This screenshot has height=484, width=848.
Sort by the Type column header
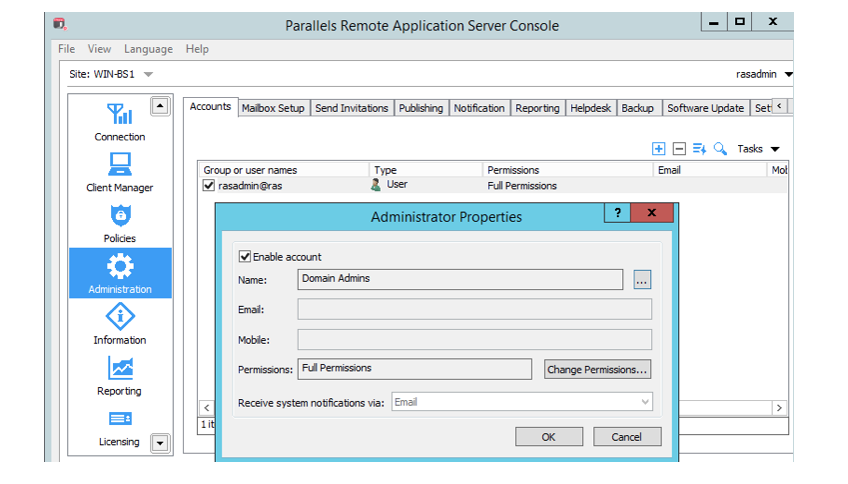(426, 170)
